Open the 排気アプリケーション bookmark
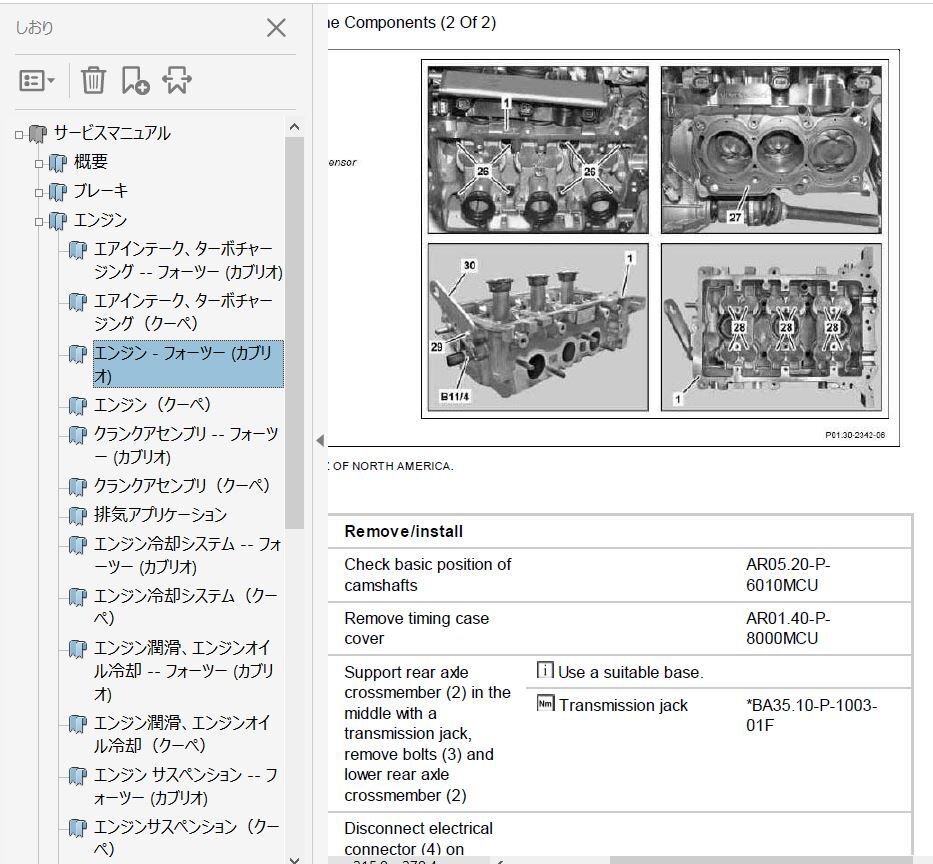933x864 pixels. coord(158,514)
